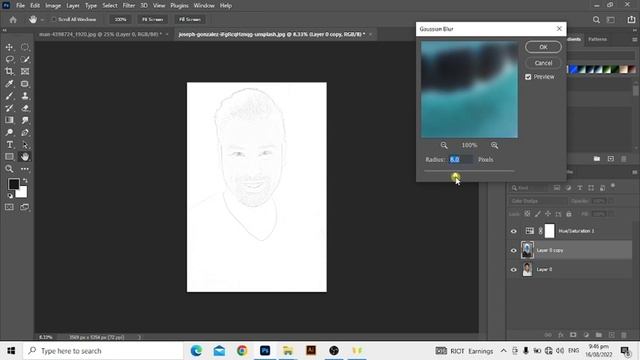This screenshot has height=360, width=640.
Task: Open the File menu
Action: 20,6
